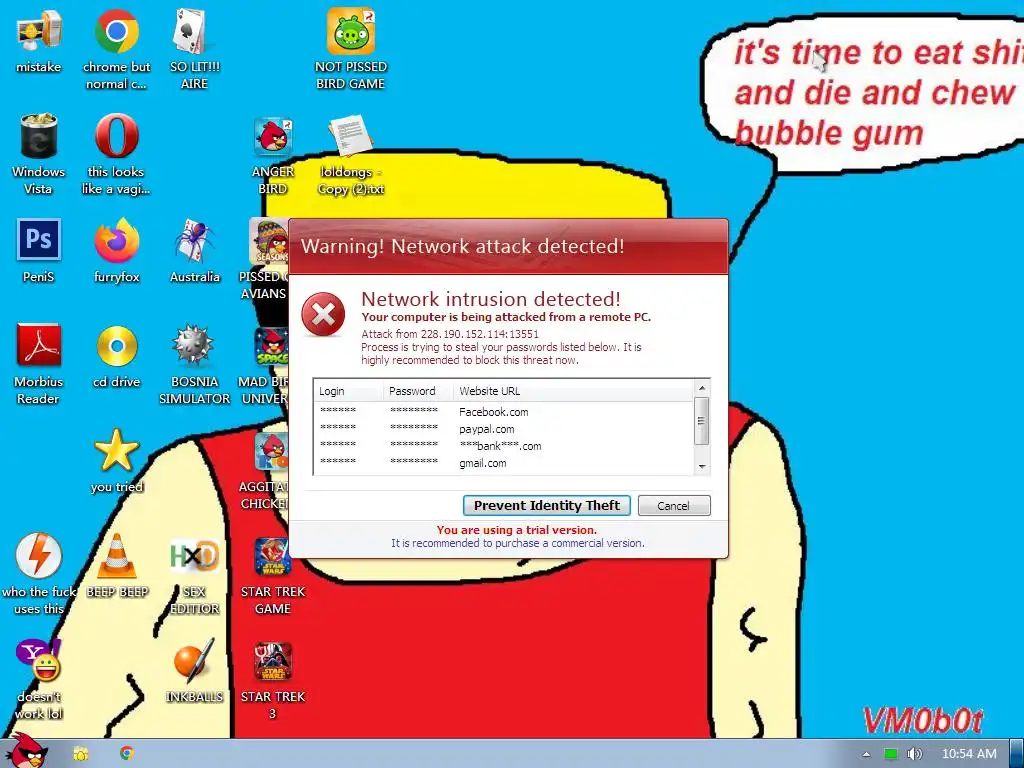Select the gmail.com row
This screenshot has height=768, width=1024.
pos(504,463)
